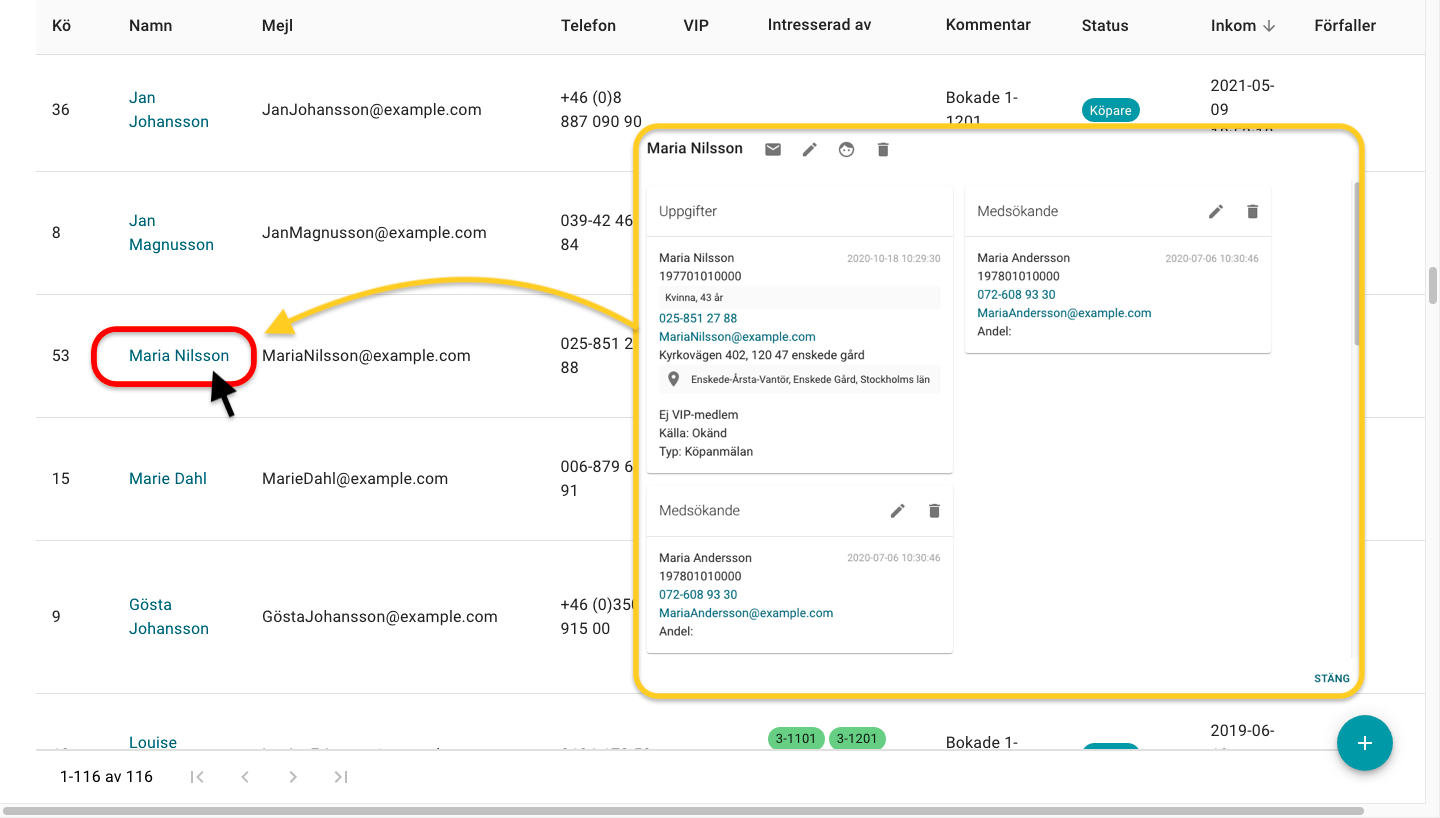Click the page's horizontal scrollbar

coord(685,811)
